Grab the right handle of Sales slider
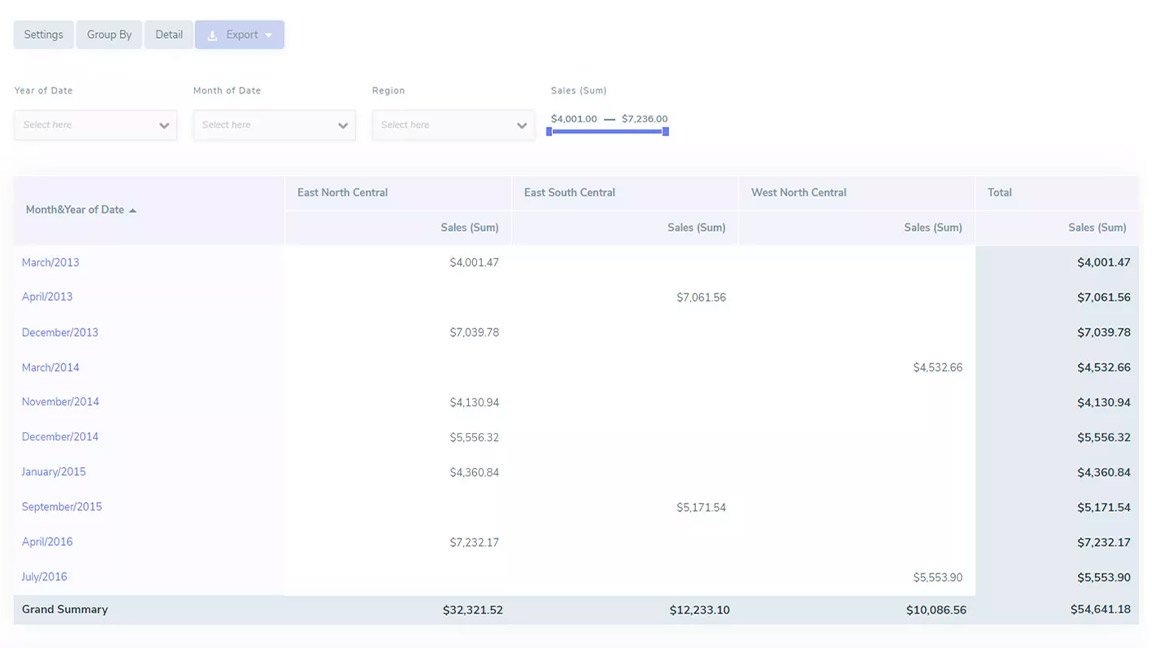This screenshot has width=1152, height=648. click(666, 131)
